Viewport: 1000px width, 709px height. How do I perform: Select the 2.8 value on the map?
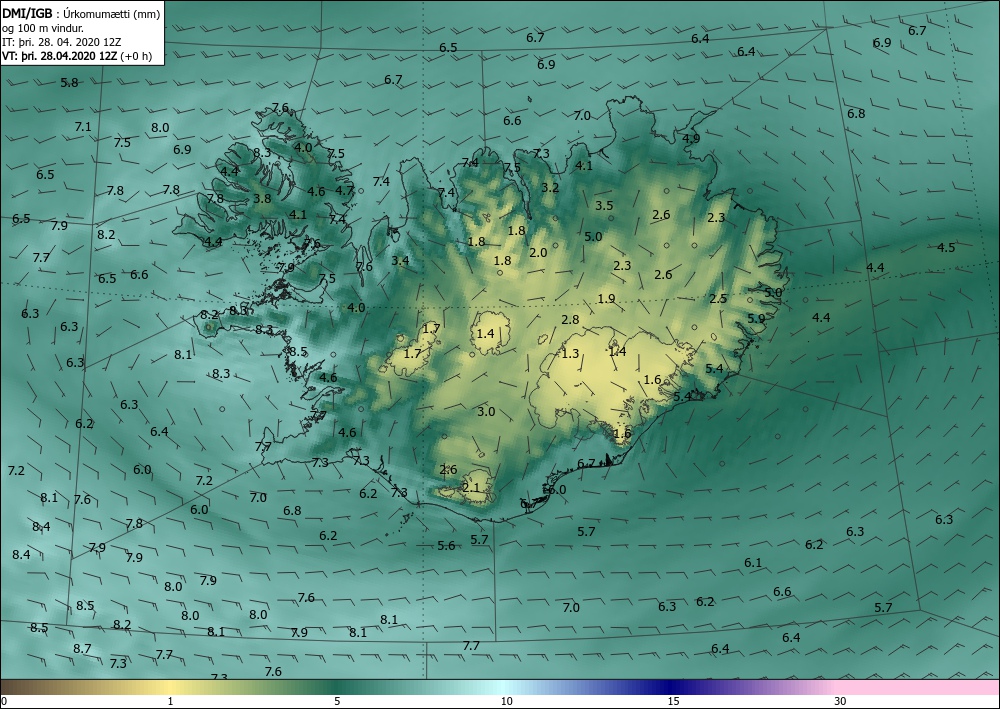[x=570, y=319]
